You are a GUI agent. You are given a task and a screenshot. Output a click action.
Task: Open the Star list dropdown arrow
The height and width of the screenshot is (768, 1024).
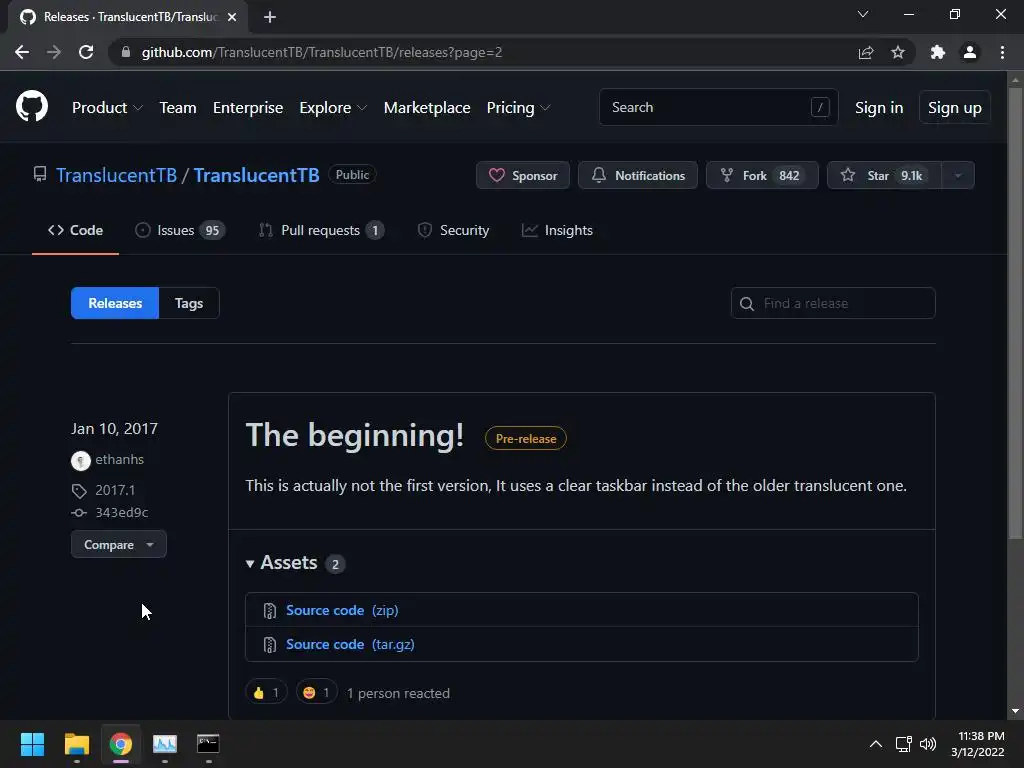click(x=958, y=175)
